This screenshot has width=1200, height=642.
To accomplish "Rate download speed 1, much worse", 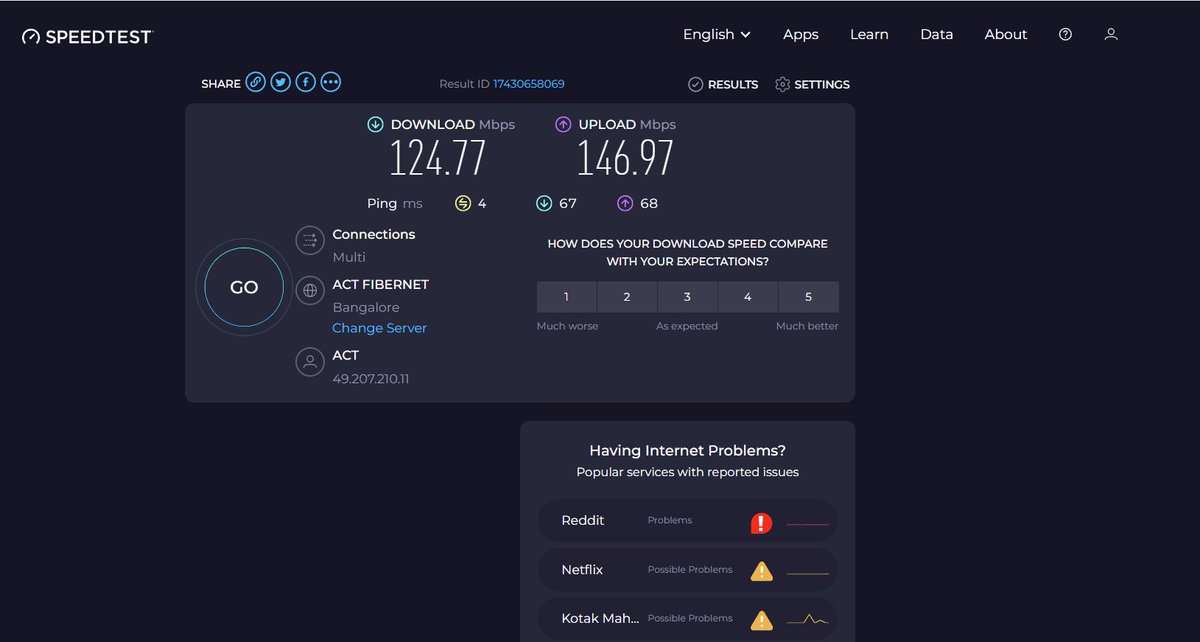I will point(567,297).
